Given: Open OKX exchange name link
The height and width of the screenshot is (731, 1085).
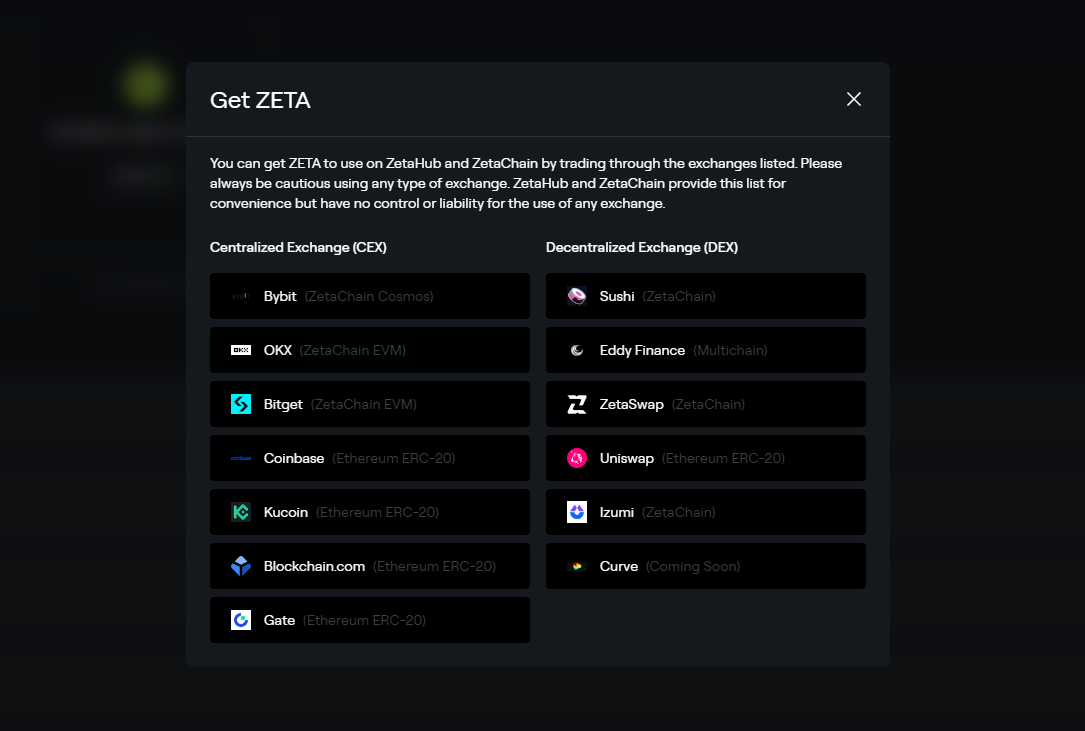Looking at the screenshot, I should tap(277, 350).
